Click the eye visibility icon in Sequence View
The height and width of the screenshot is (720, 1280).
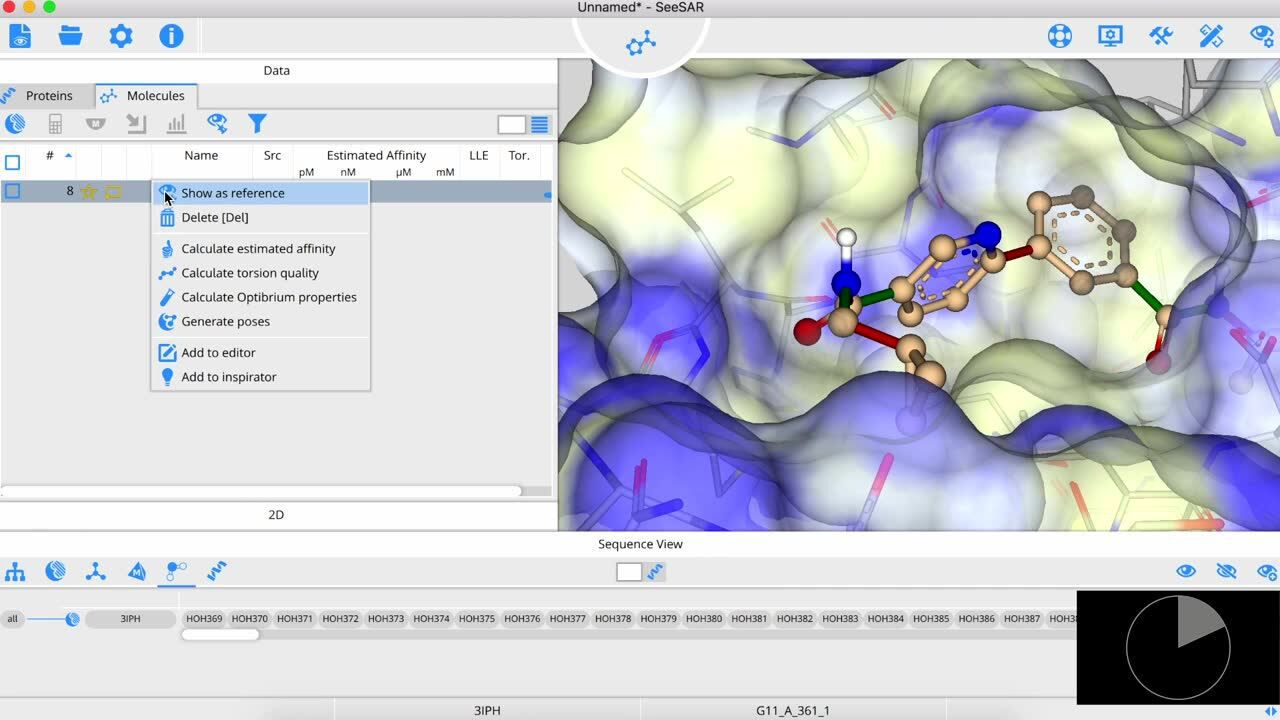pos(1186,571)
